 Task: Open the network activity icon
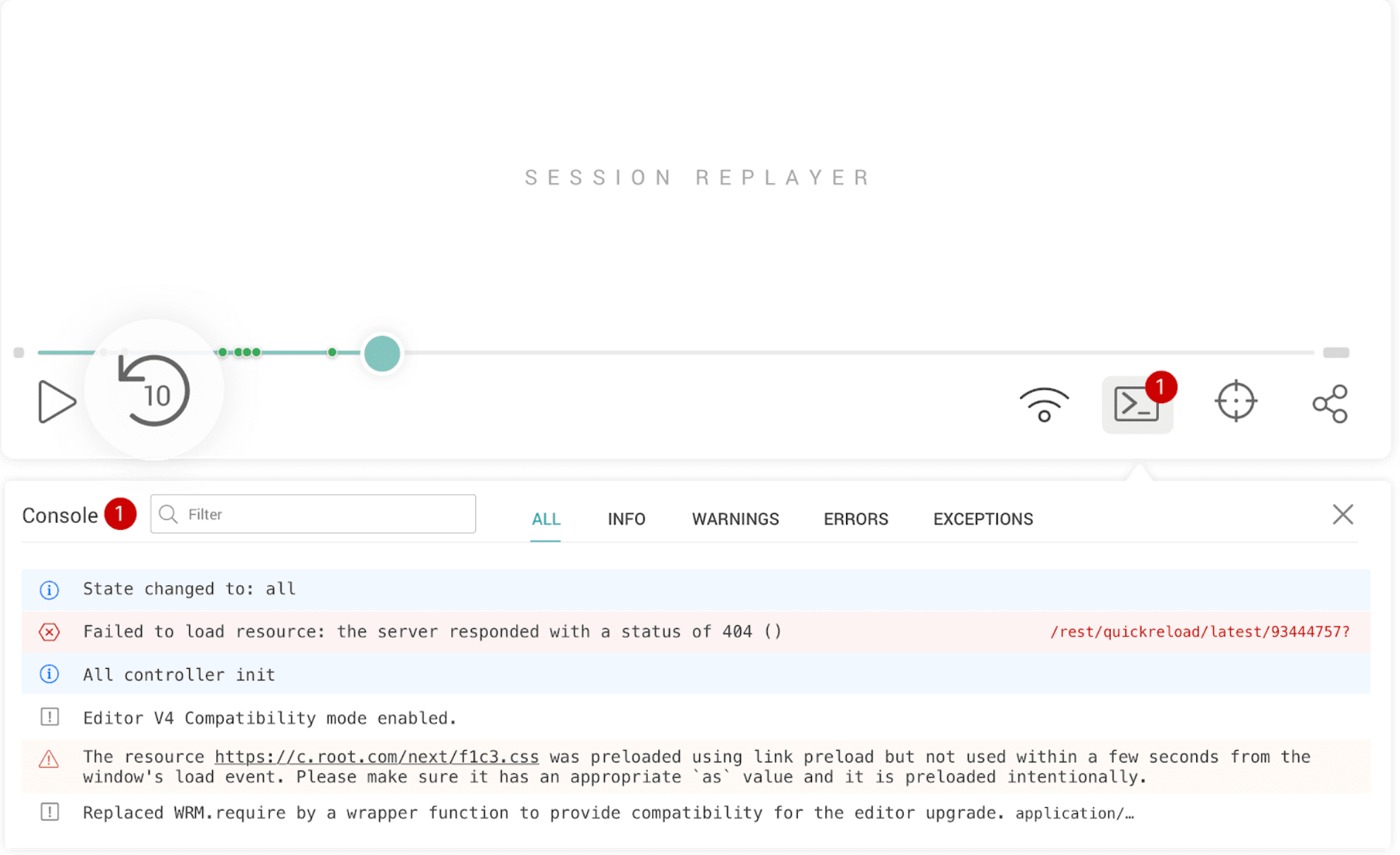coord(1044,404)
